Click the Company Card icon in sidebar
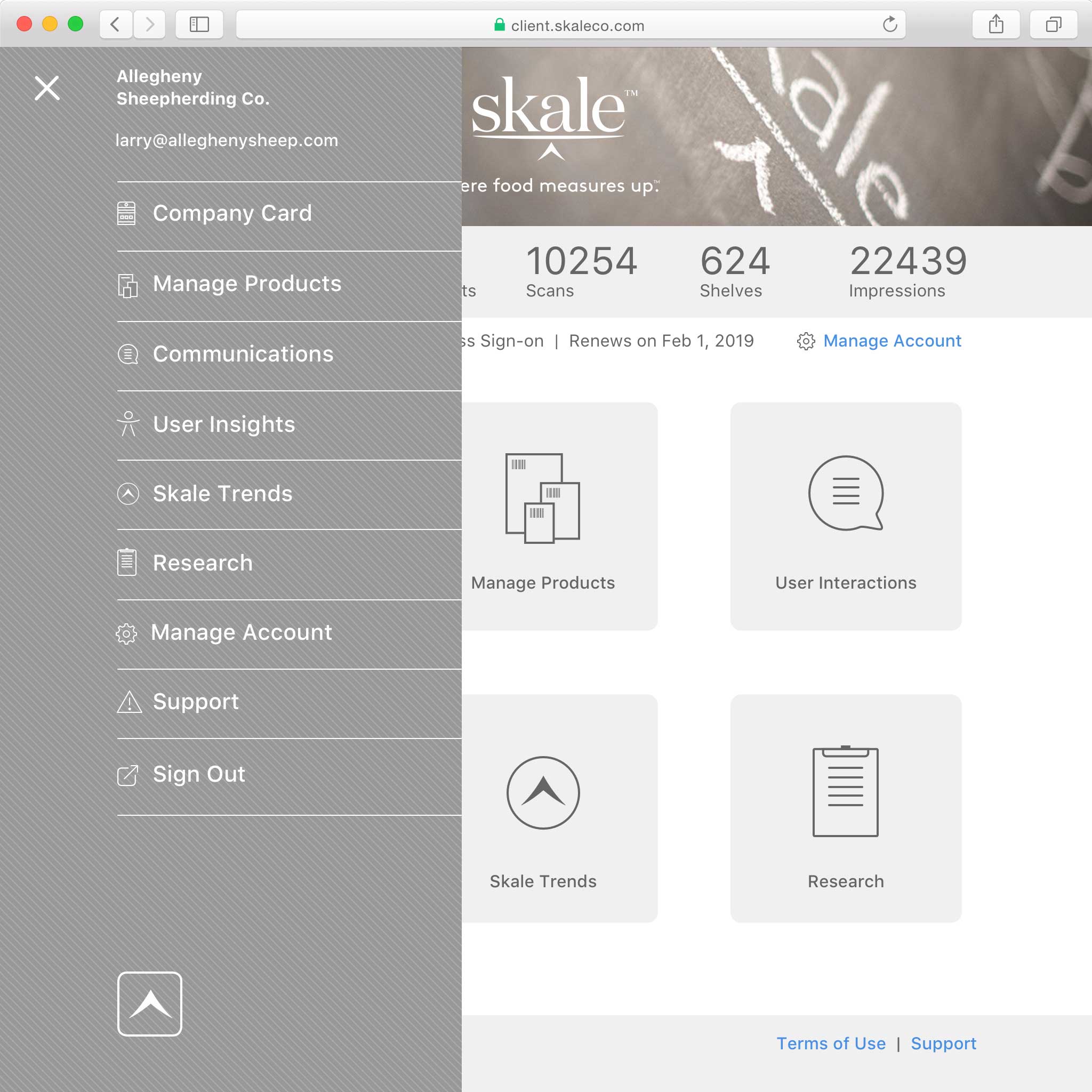This screenshot has height=1092, width=1092. (x=126, y=214)
